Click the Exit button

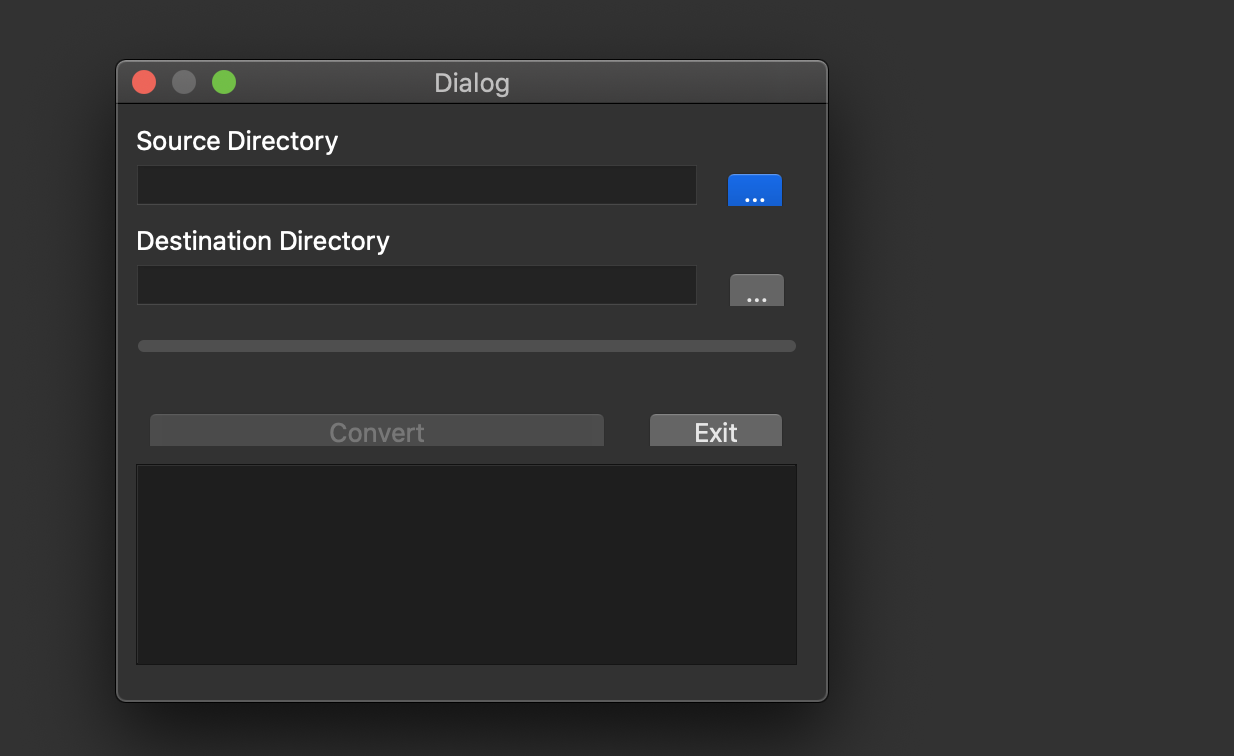click(715, 431)
